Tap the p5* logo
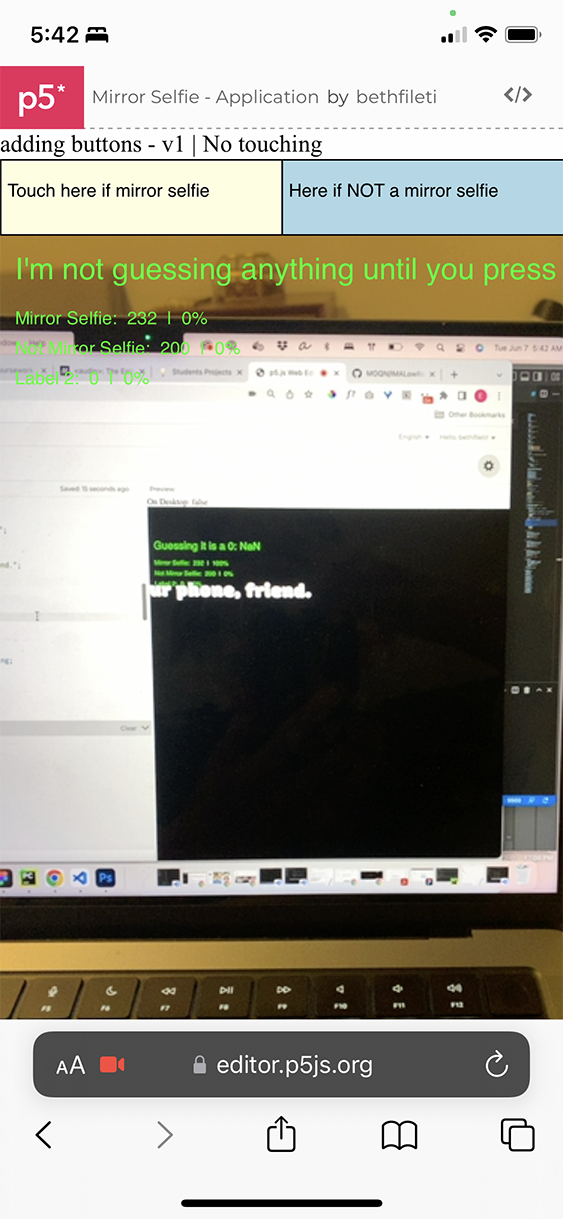The height and width of the screenshot is (1219, 563). [x=42, y=97]
